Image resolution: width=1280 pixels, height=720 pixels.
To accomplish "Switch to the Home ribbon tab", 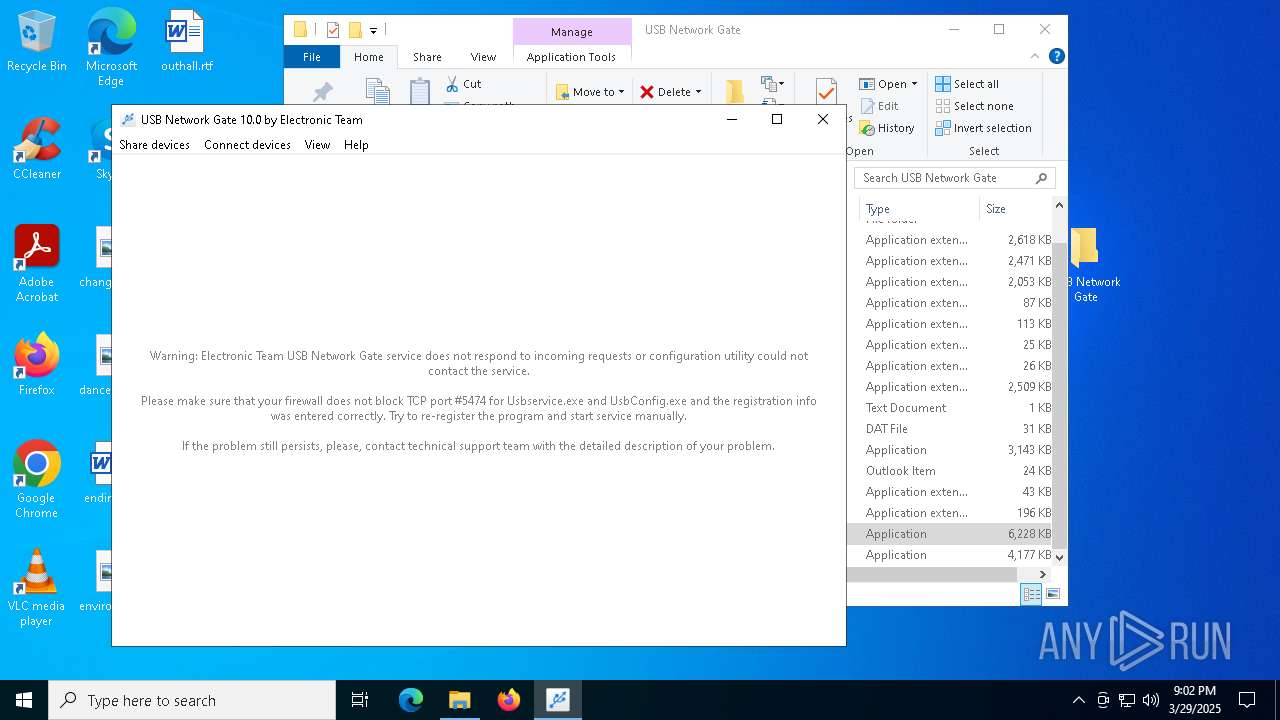I will [368, 57].
